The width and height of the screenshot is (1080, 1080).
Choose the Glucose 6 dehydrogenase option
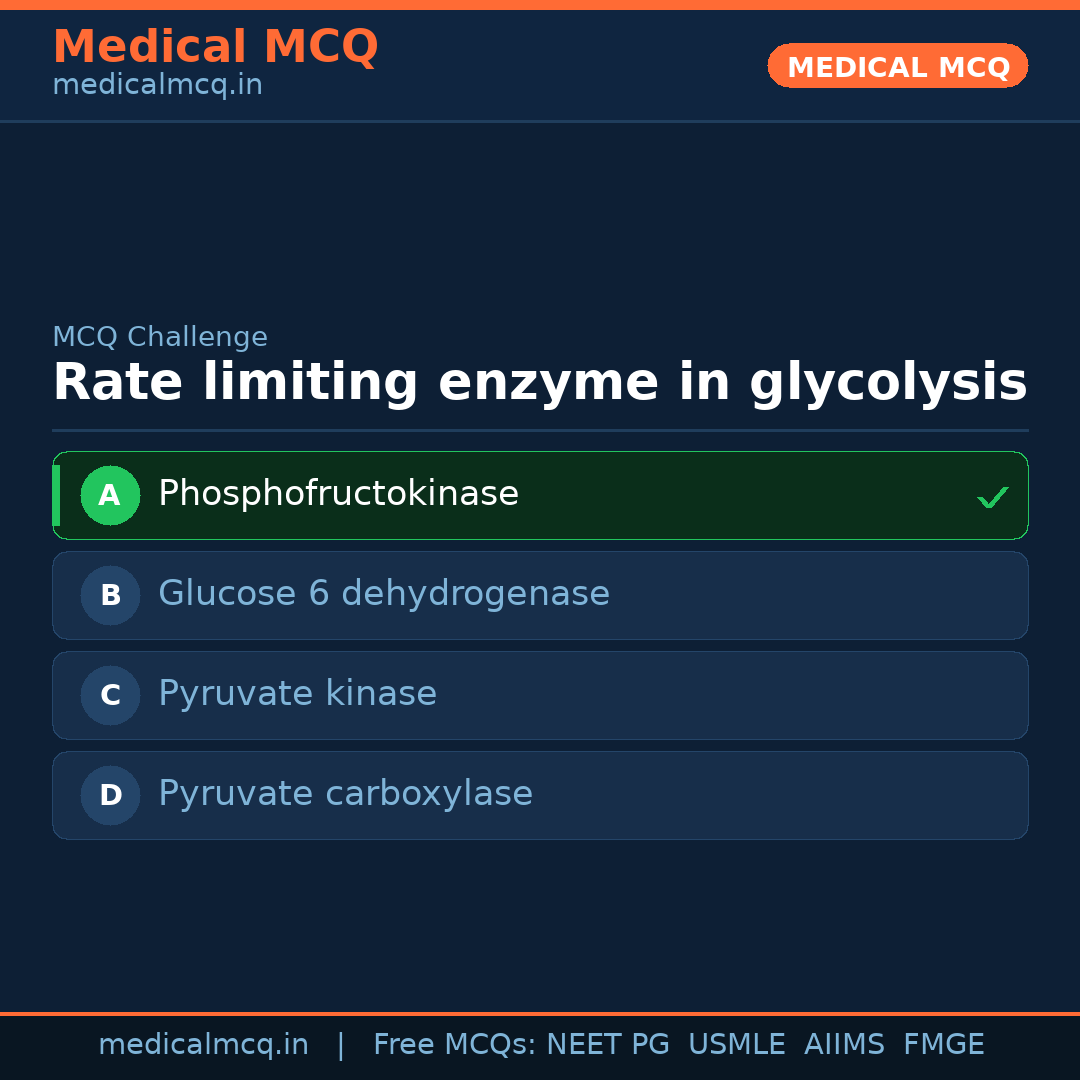pos(384,594)
